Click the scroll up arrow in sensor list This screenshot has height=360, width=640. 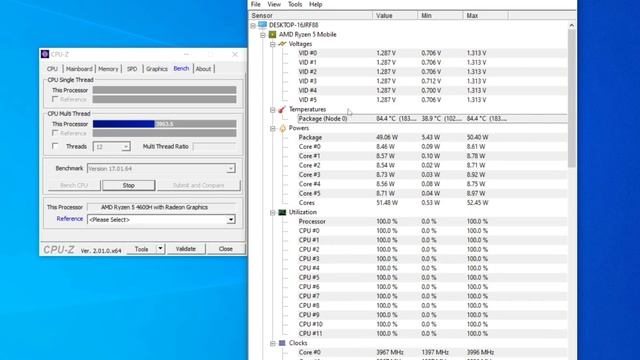571,25
